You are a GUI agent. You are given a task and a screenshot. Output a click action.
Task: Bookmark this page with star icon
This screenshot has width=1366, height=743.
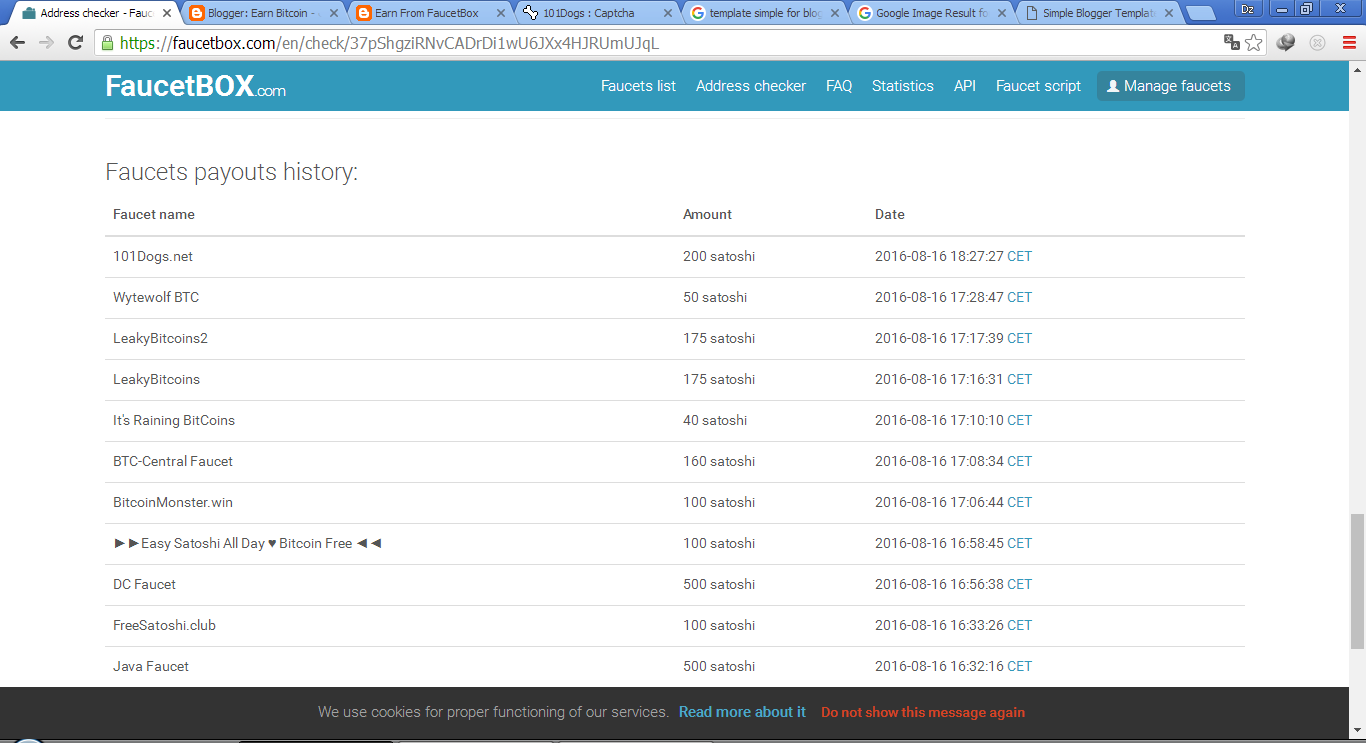(1254, 43)
